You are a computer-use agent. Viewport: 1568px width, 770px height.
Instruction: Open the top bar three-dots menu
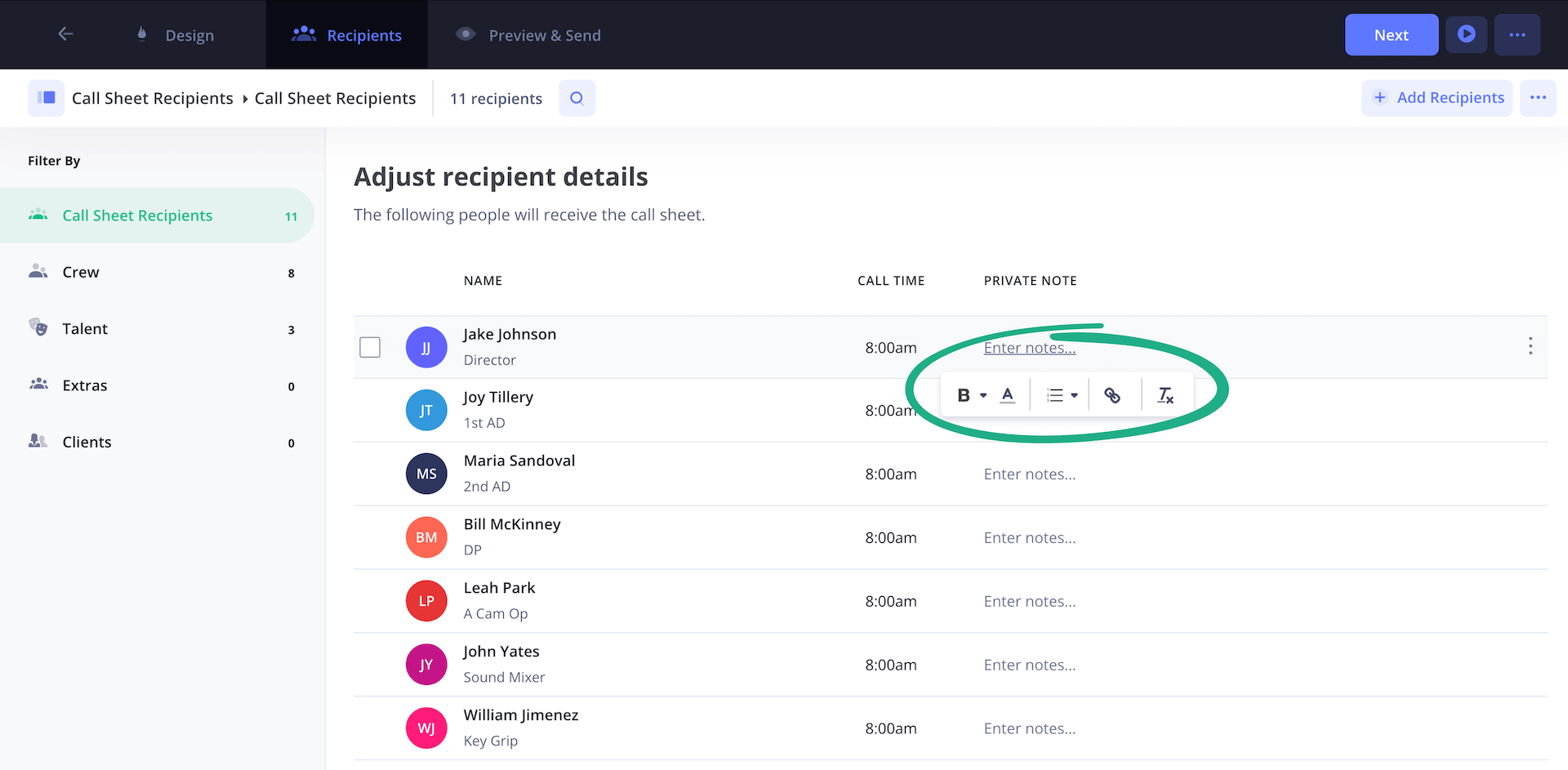(1517, 34)
